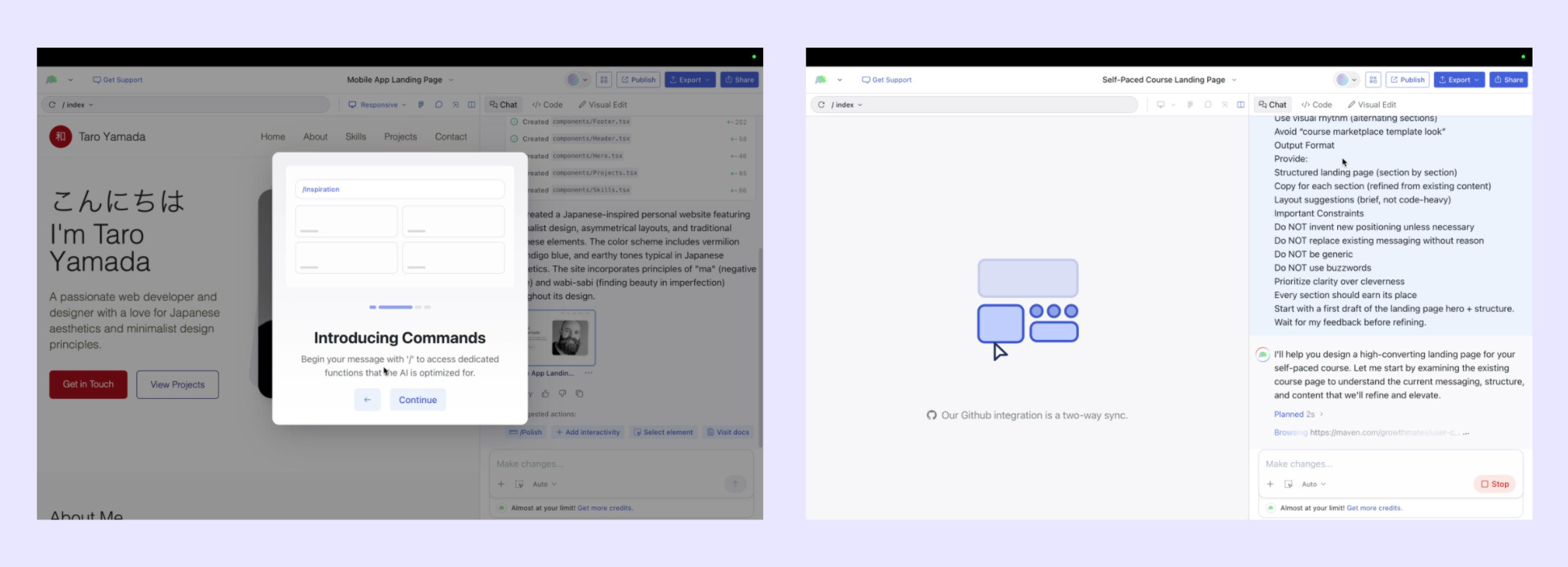Viewport: 1568px width, 567px height.
Task: Click comment bubble icon in left window toolbar
Action: coord(438,105)
